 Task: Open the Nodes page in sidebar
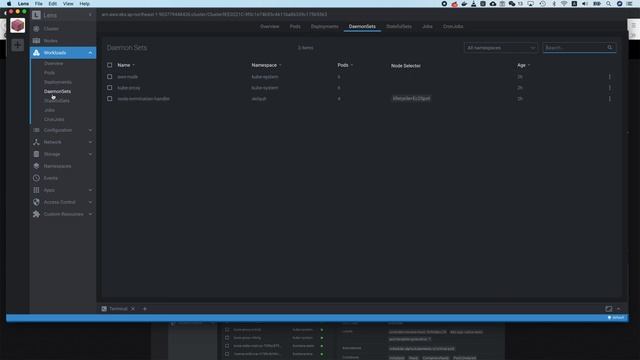pyautogui.click(x=51, y=41)
